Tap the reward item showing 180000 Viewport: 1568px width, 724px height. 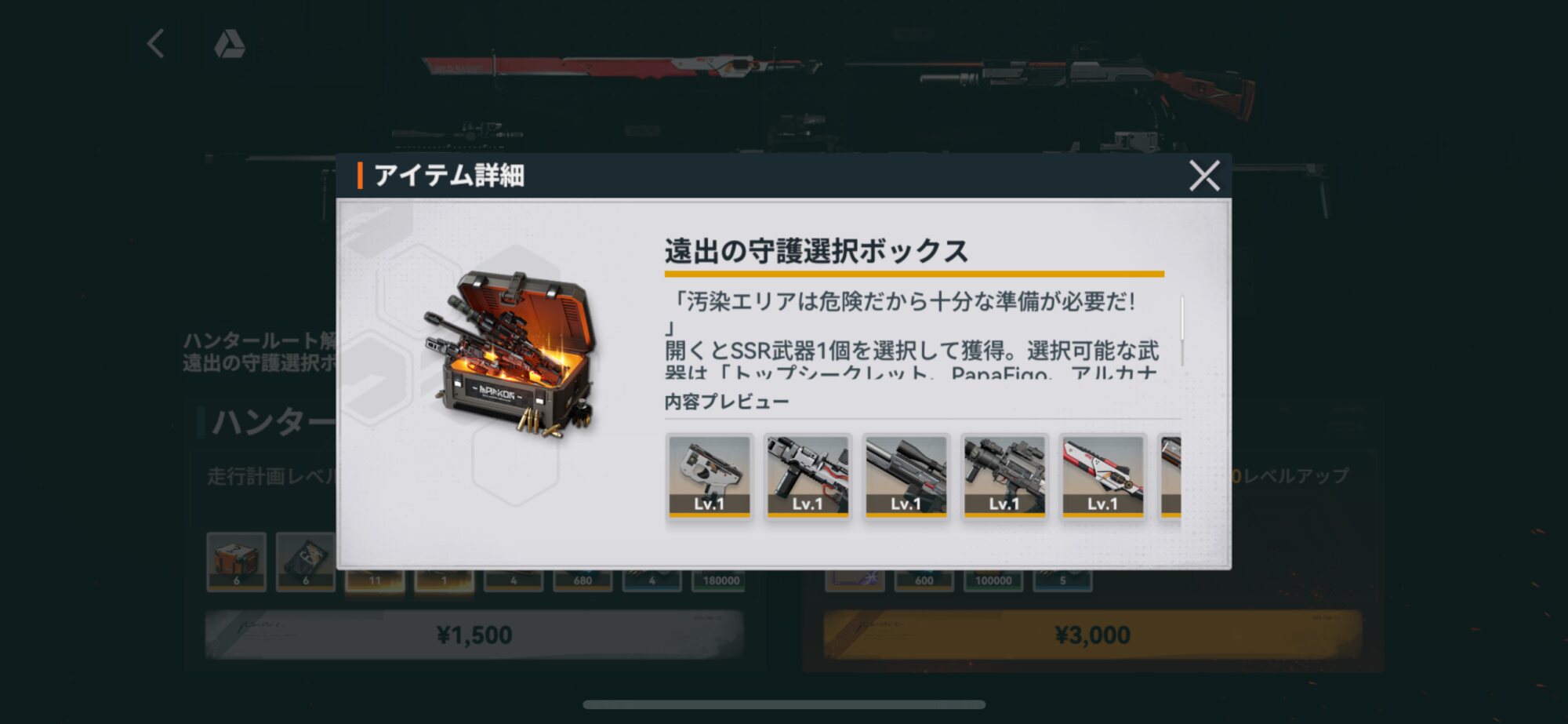[x=721, y=579]
